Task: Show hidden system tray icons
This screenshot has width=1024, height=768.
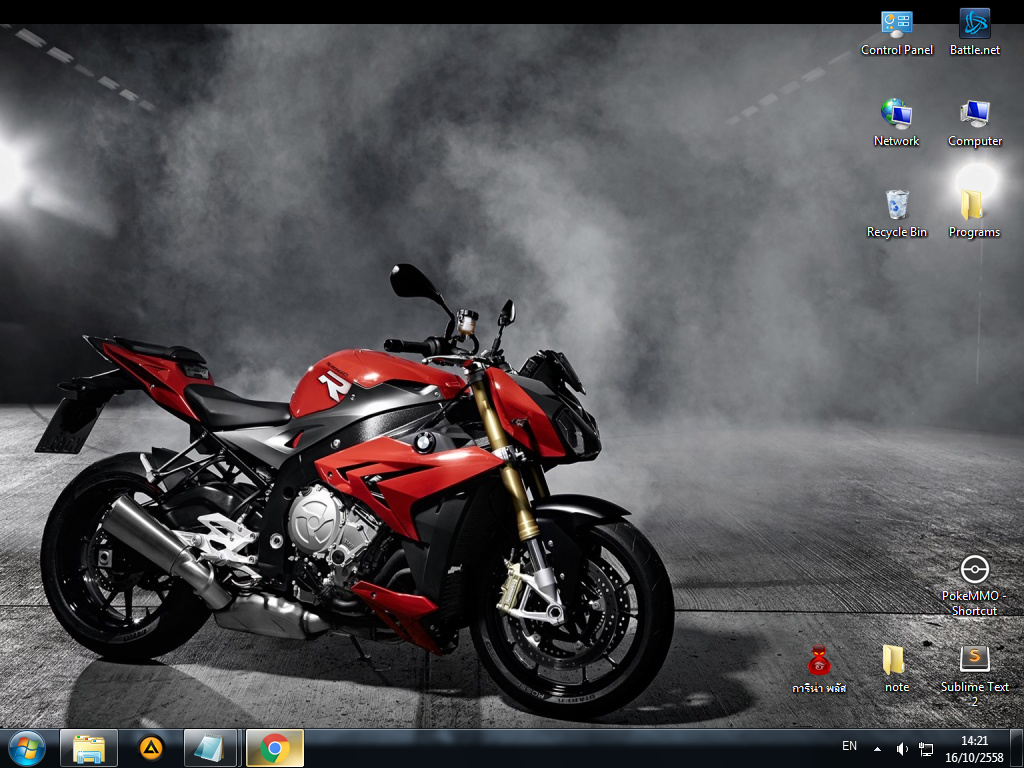Action: tap(877, 749)
